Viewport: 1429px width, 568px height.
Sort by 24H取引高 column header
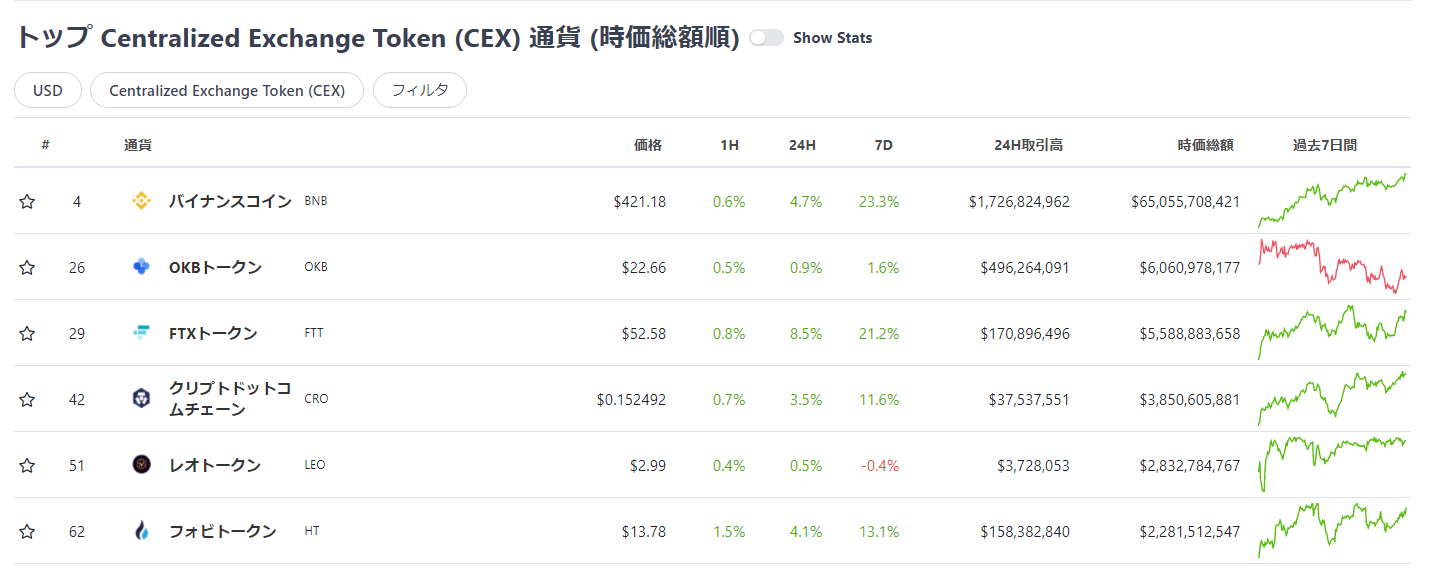coord(1028,145)
